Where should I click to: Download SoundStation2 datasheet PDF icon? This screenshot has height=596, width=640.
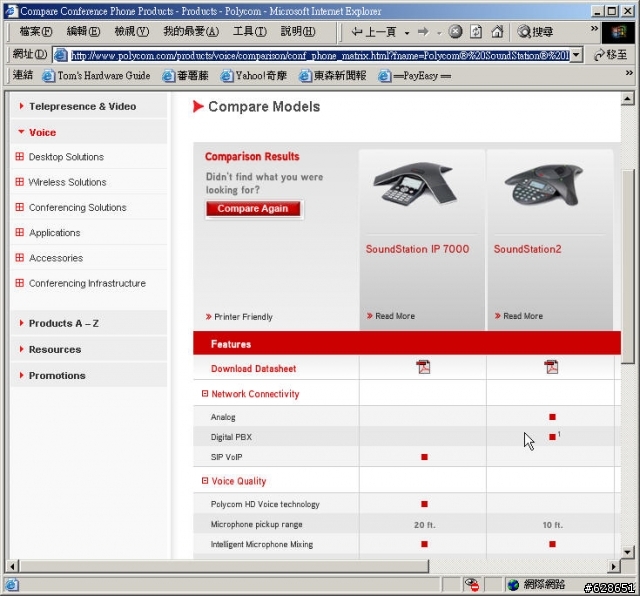(x=551, y=368)
